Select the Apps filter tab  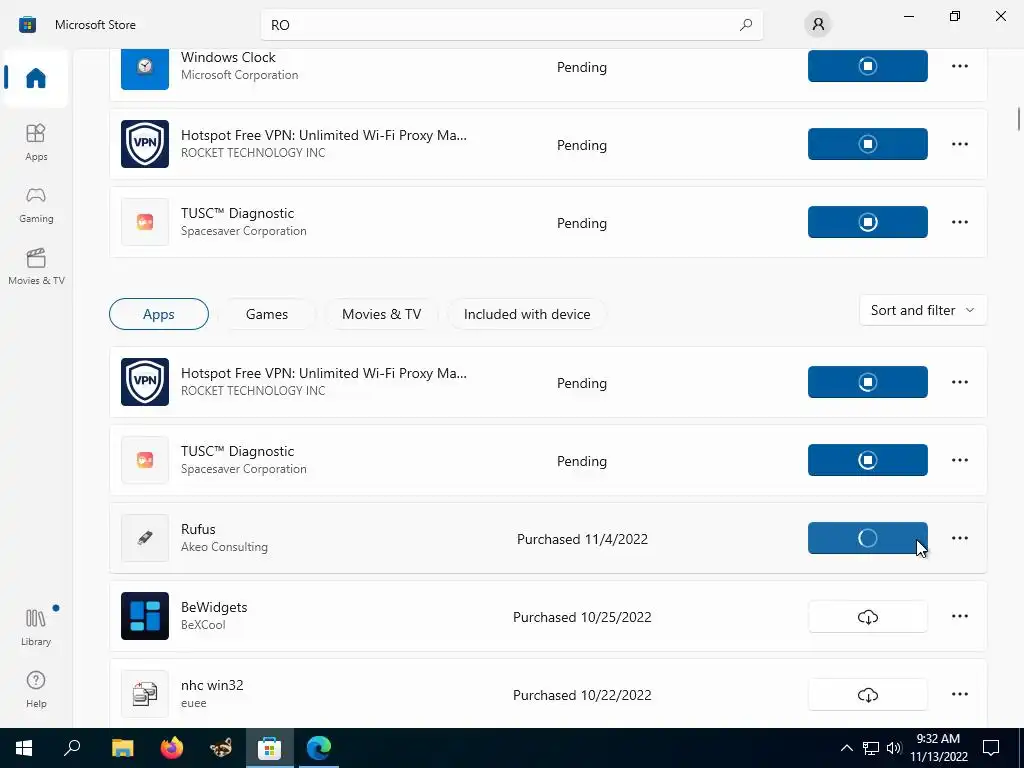coord(159,314)
